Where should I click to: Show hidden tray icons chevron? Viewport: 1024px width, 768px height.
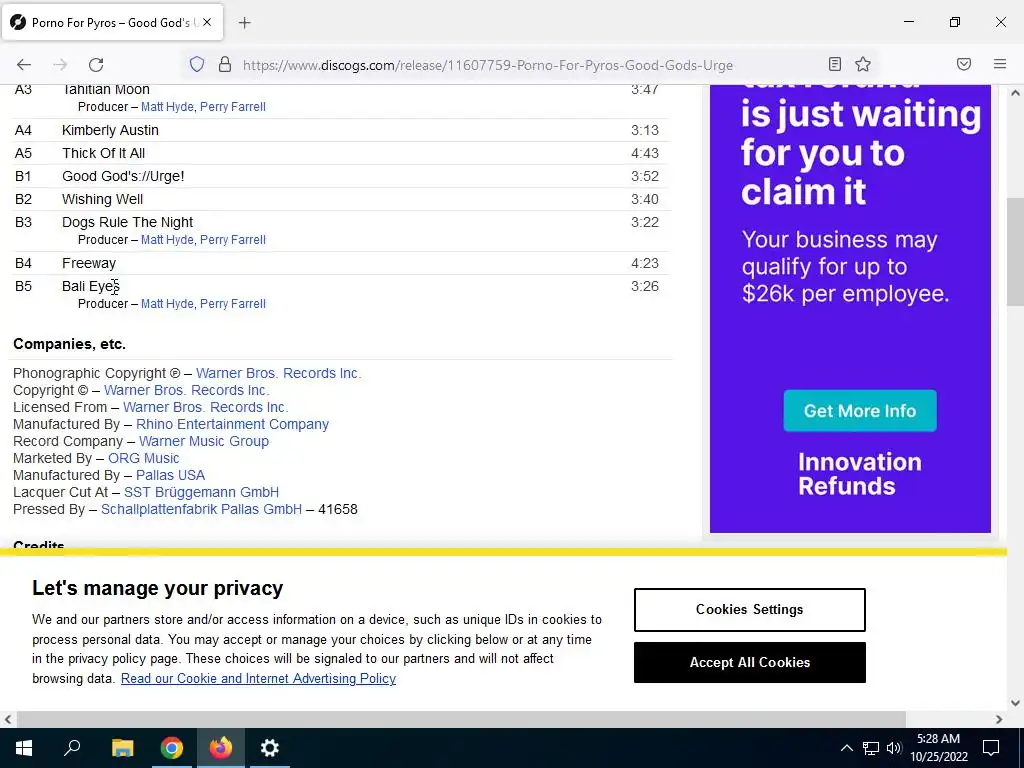click(x=846, y=748)
